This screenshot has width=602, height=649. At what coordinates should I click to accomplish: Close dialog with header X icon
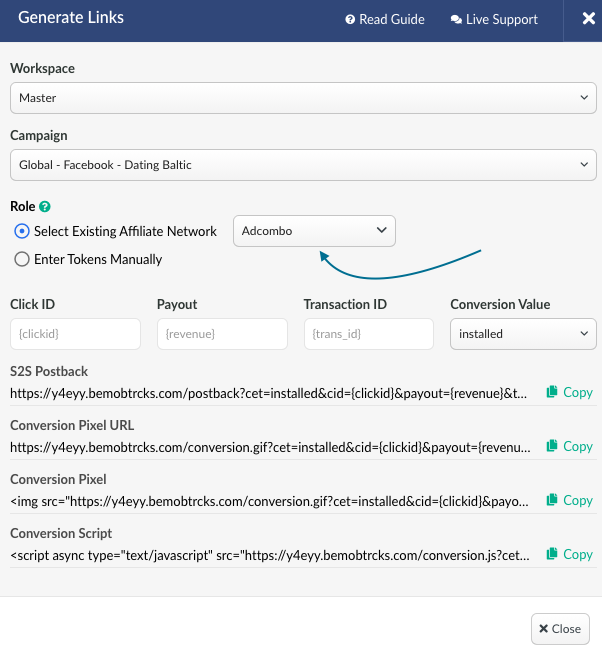pos(588,18)
